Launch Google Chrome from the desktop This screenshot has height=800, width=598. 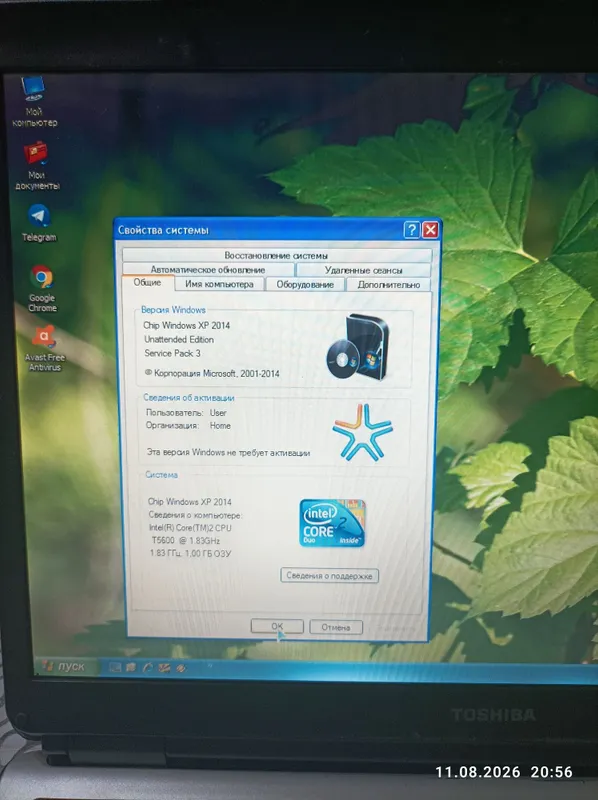[x=42, y=288]
